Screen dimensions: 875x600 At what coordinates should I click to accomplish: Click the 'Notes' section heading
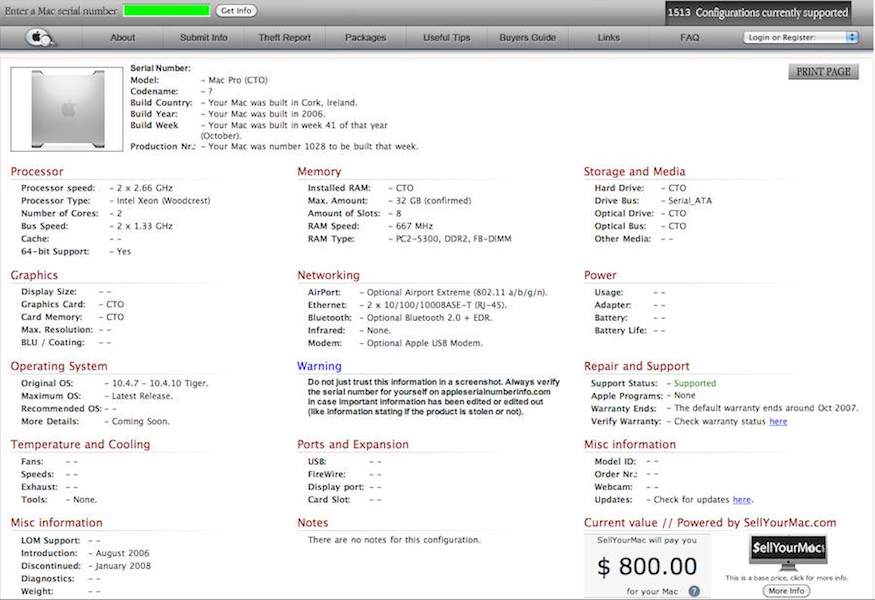[x=312, y=522]
